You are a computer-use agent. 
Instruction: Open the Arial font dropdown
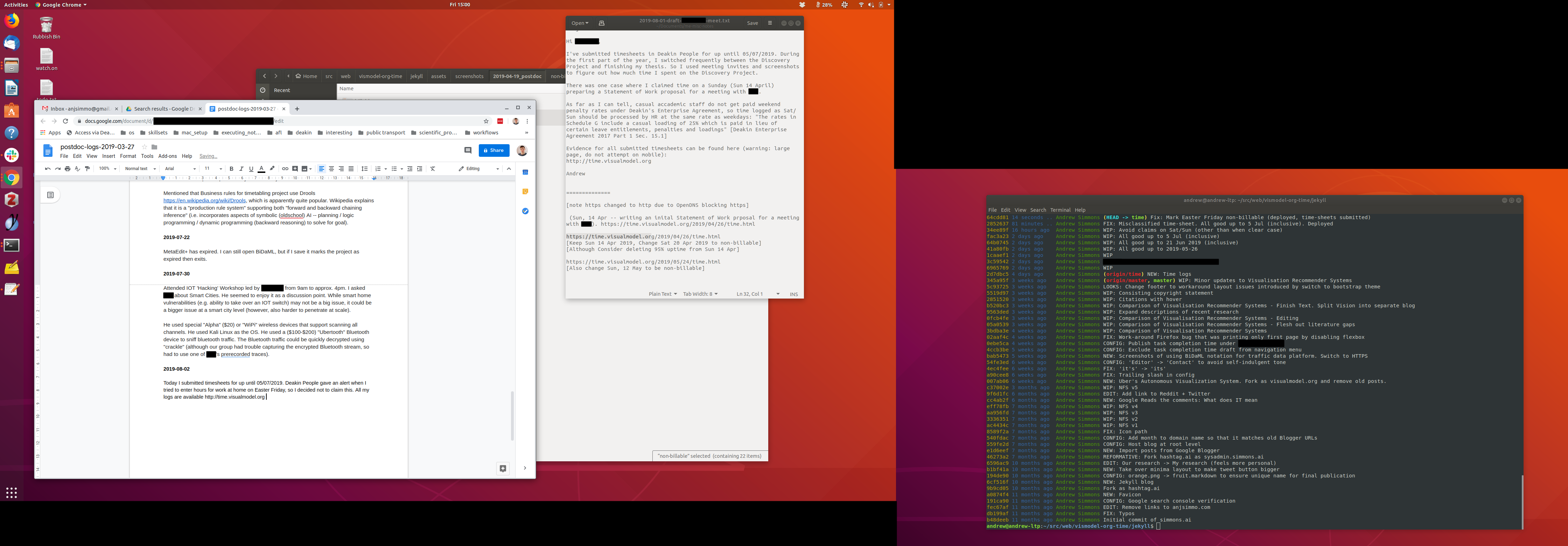[x=180, y=169]
